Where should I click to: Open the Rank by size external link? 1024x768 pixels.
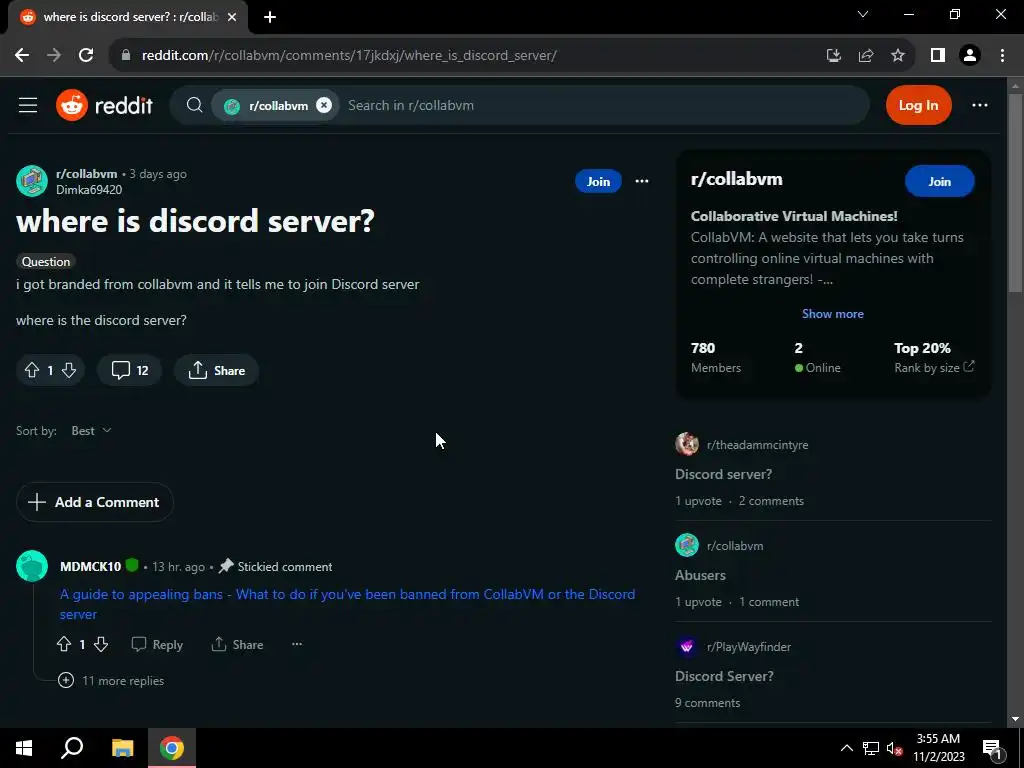point(934,368)
